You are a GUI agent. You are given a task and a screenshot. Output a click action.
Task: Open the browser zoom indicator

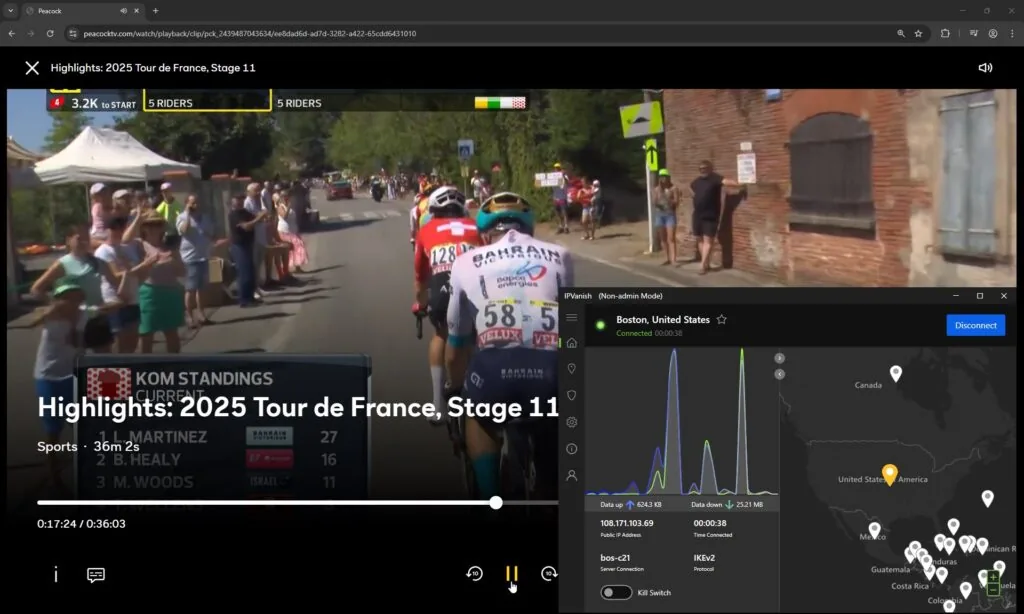tap(901, 33)
